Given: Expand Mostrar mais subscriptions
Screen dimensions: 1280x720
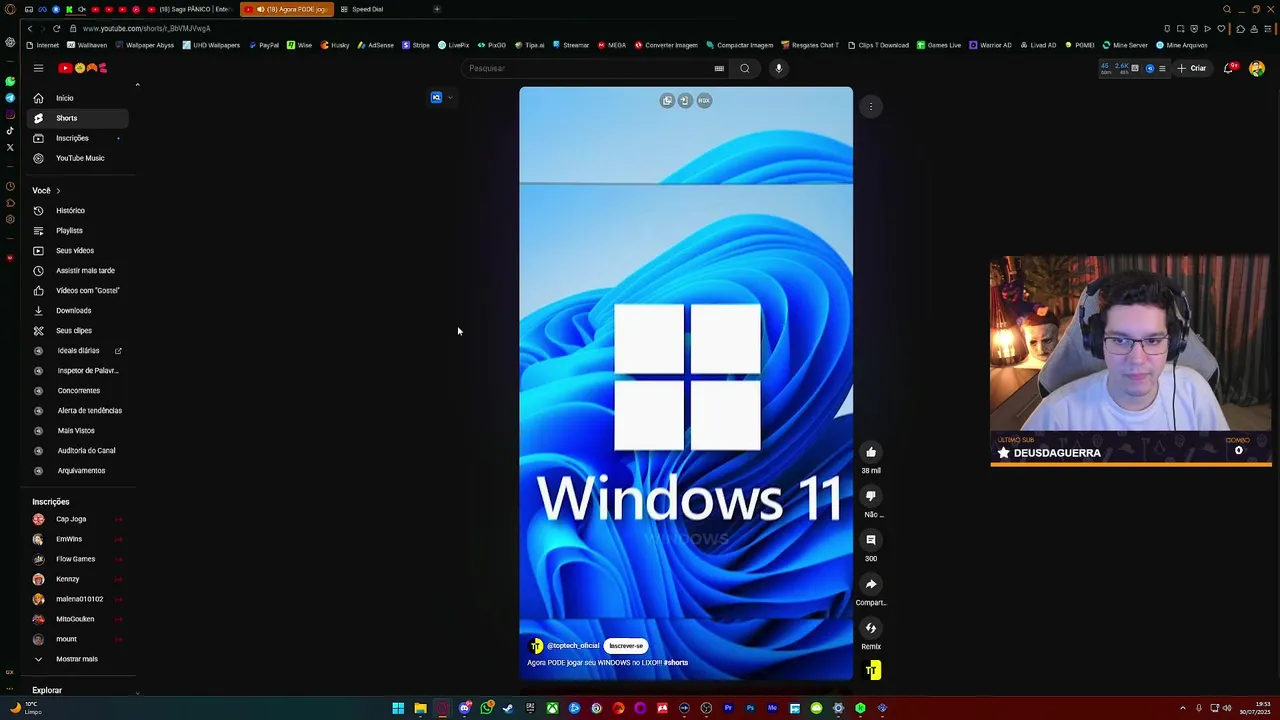Looking at the screenshot, I should 77,659.
